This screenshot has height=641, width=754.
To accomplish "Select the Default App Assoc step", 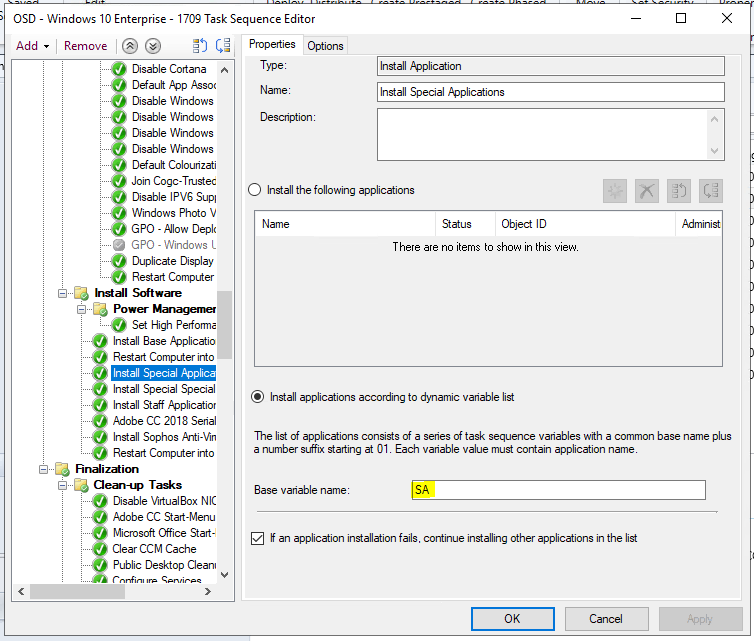I will [x=174, y=85].
